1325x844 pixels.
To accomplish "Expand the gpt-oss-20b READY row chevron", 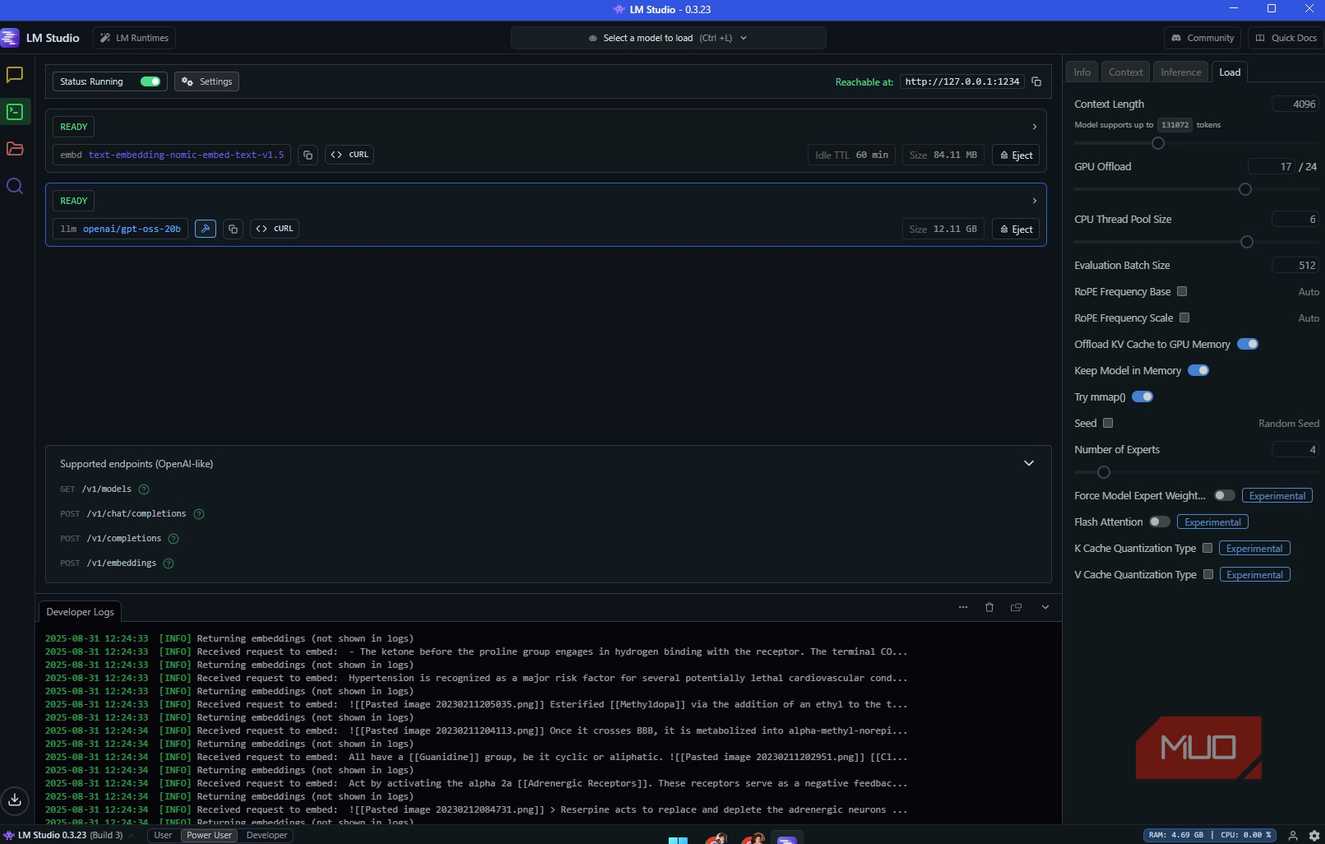I will pyautogui.click(x=1034, y=201).
